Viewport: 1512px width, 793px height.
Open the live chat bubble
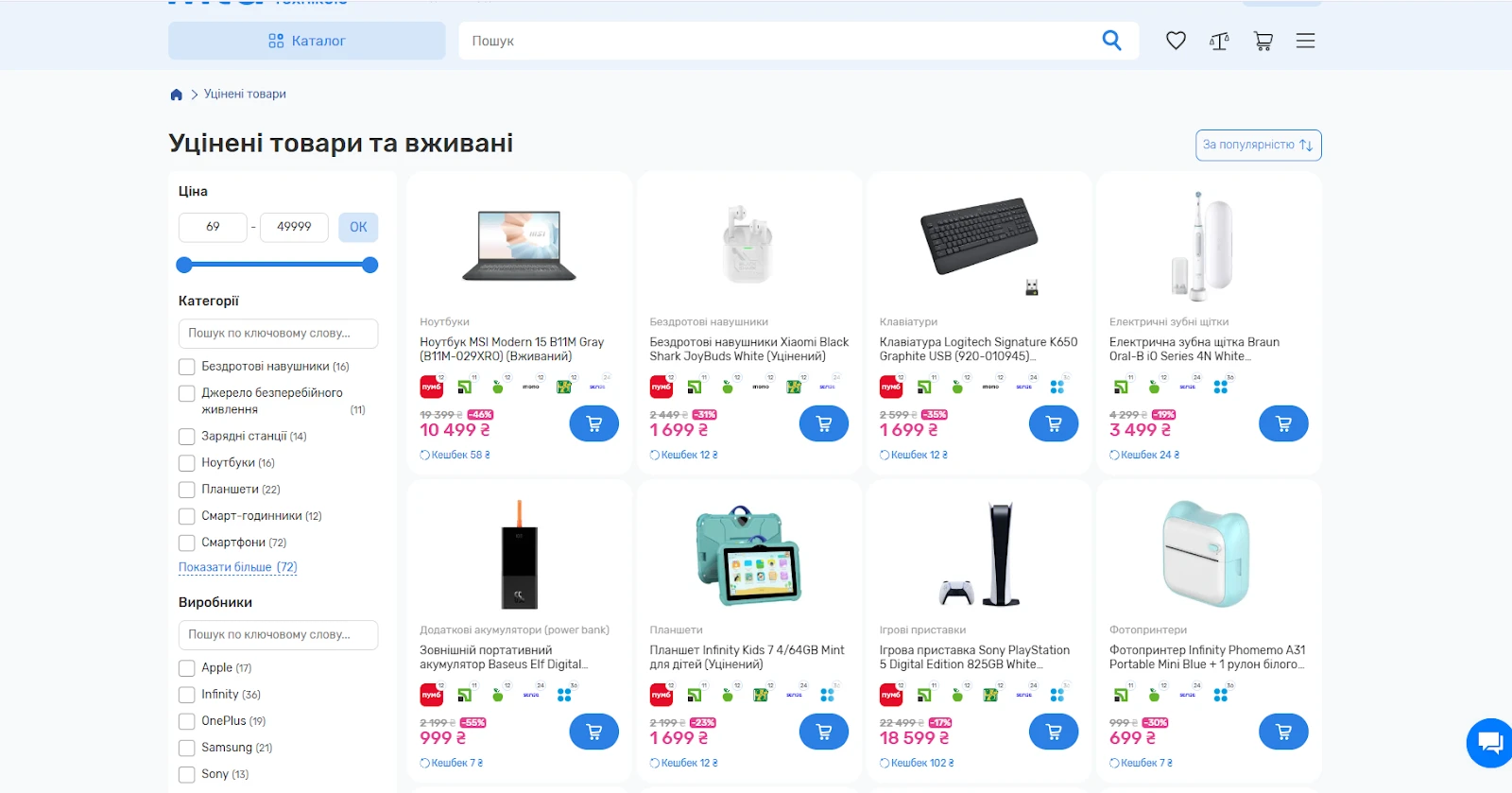point(1490,742)
